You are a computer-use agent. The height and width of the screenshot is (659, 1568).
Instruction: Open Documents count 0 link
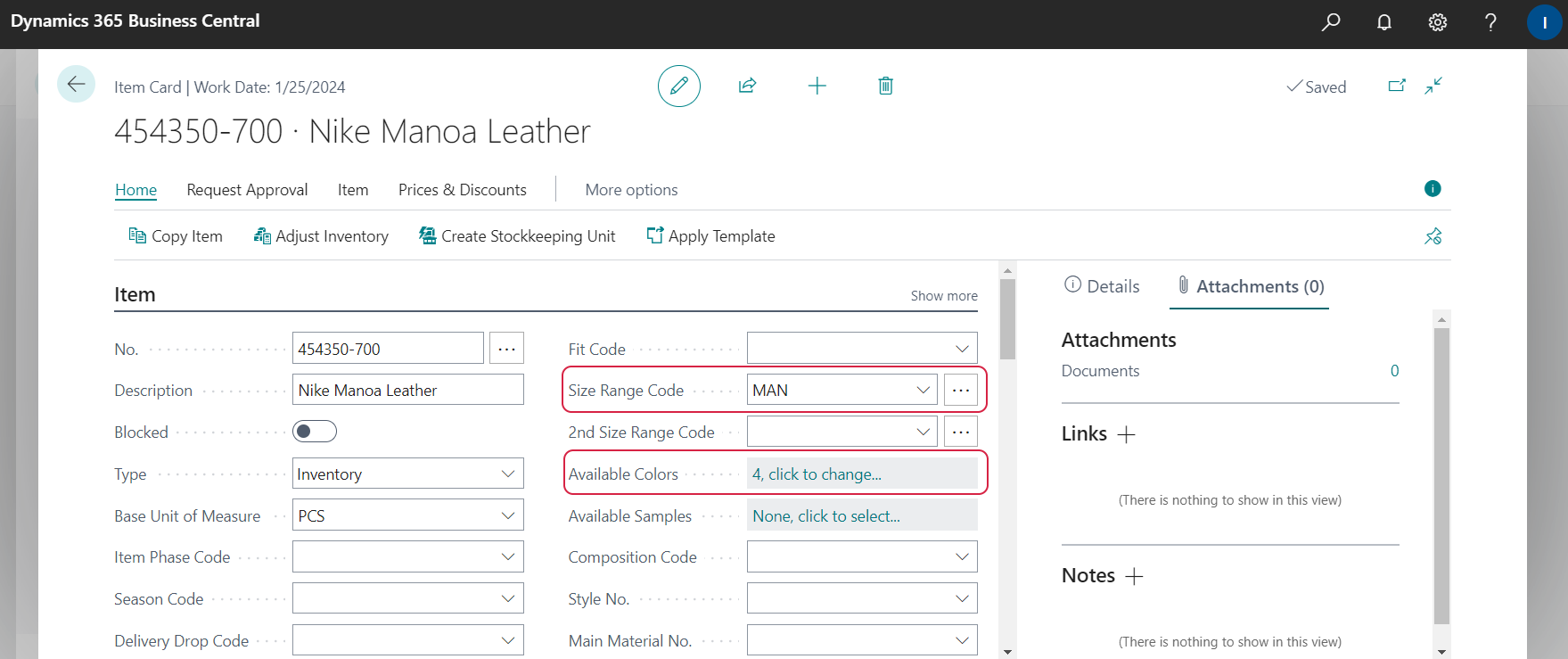[1394, 371]
